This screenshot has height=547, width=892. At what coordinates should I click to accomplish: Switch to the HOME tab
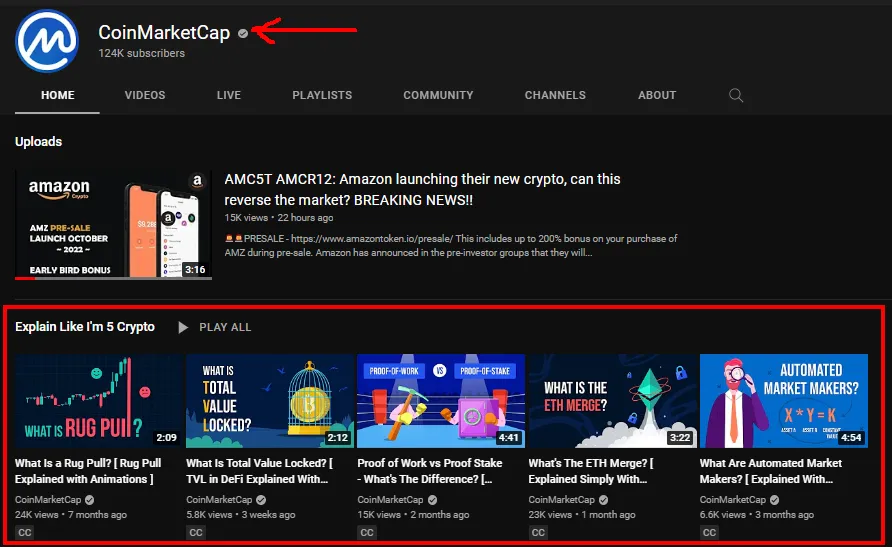pos(57,96)
